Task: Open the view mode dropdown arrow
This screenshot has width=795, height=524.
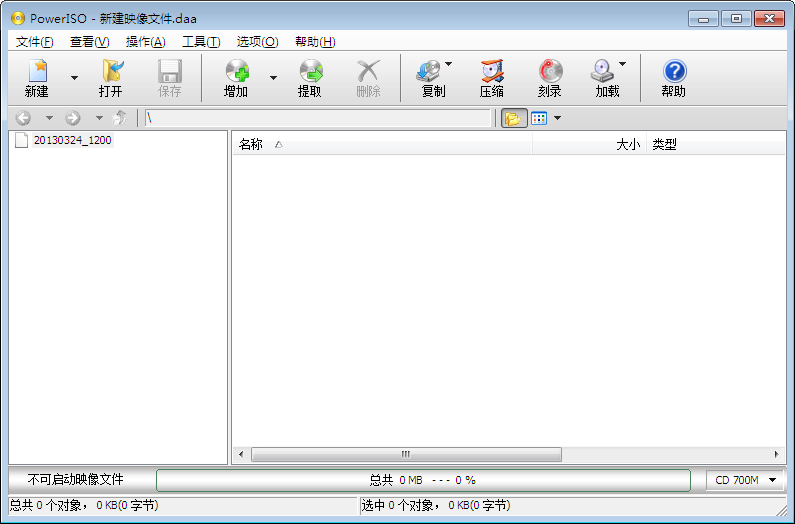Action: pos(558,118)
